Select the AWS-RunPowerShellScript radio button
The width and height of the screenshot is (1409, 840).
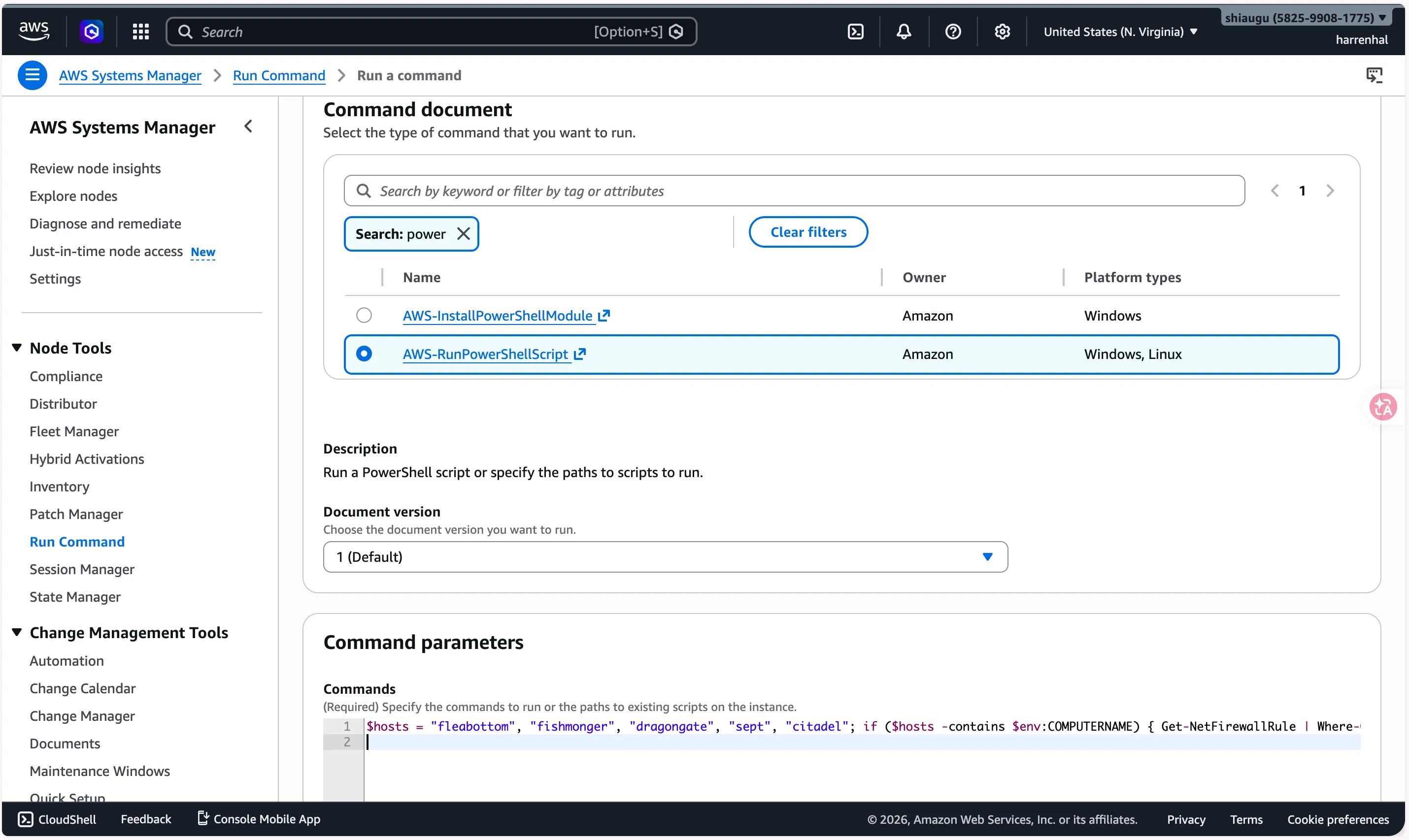364,354
